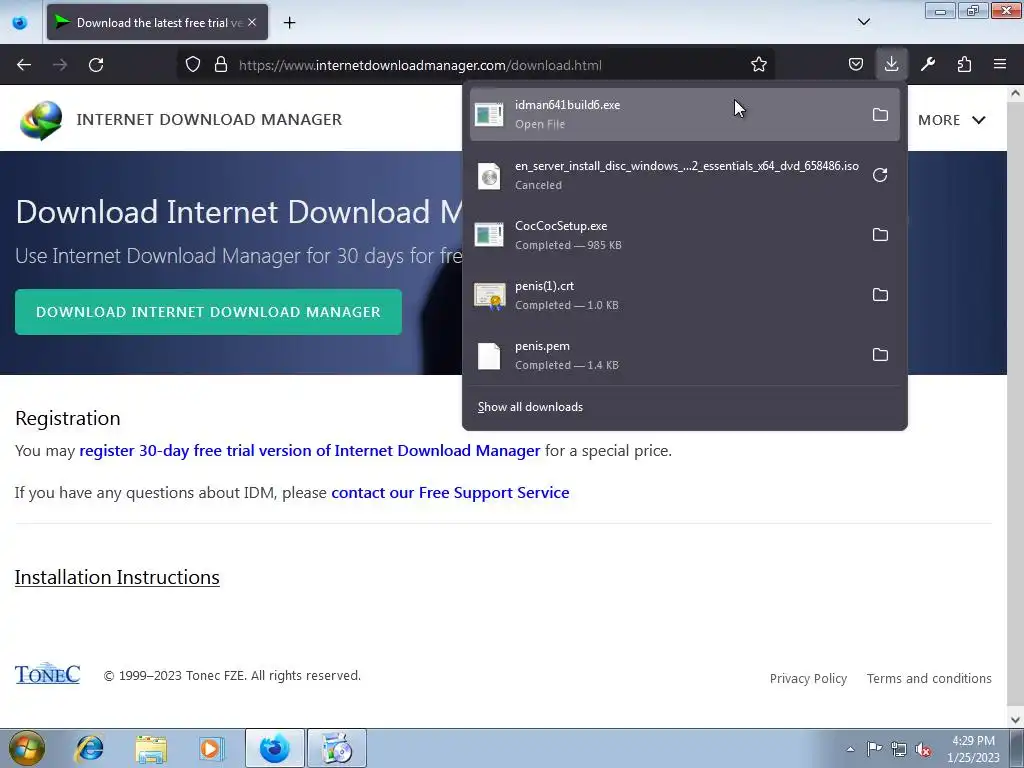Viewport: 1024px width, 768px height.
Task: Close the Download the latest free trial tab
Action: [252, 22]
